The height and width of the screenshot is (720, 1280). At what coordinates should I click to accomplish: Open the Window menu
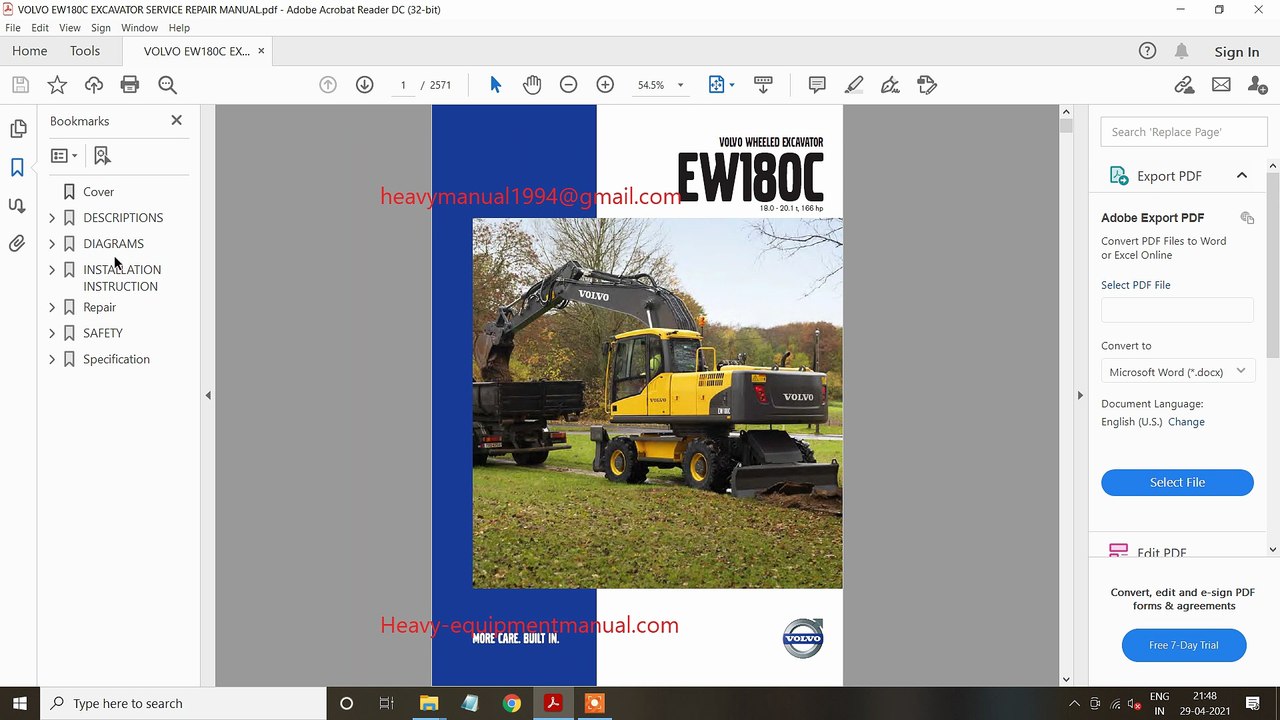pyautogui.click(x=139, y=28)
